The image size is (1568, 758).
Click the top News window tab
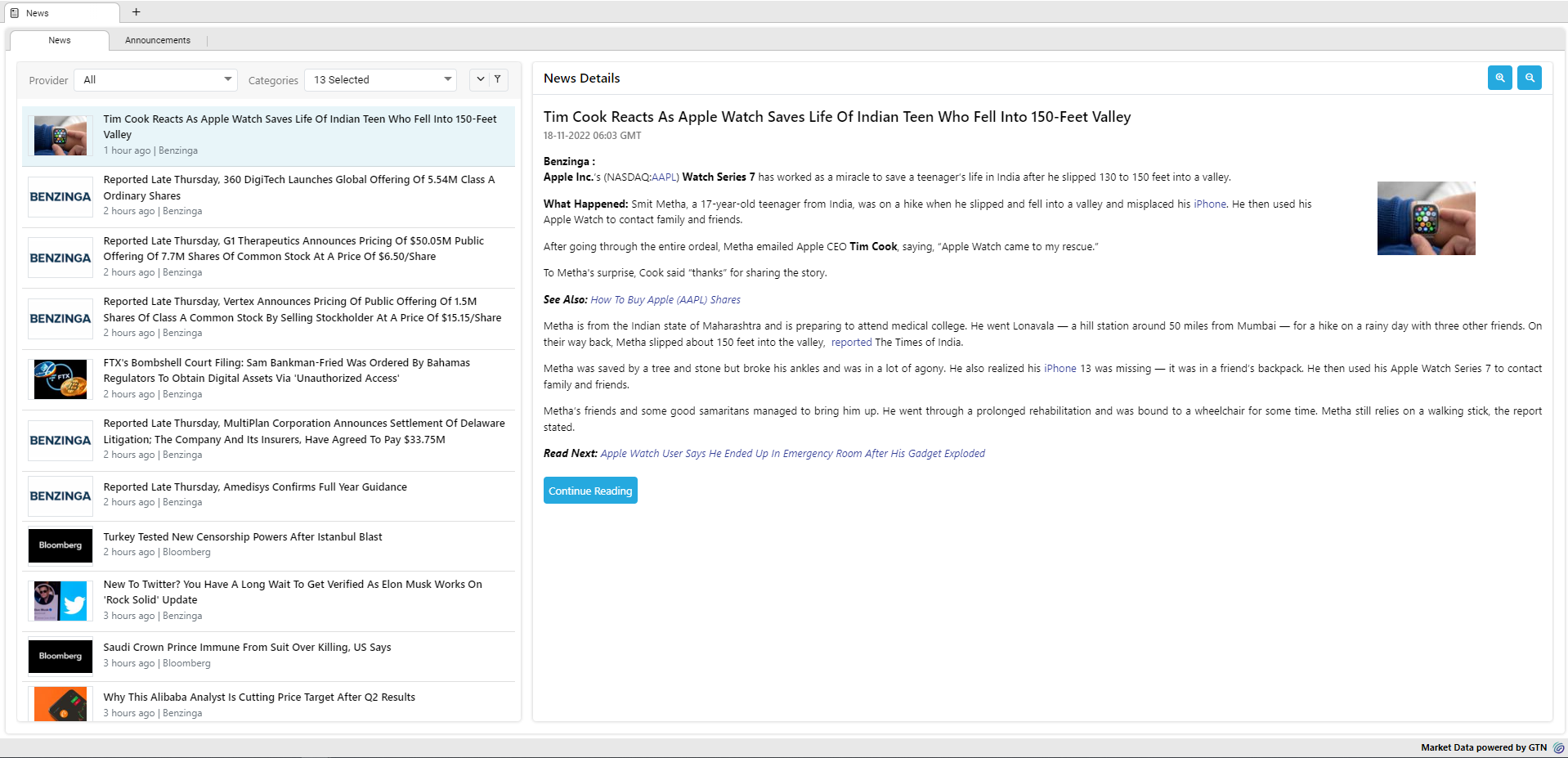pyautogui.click(x=60, y=13)
